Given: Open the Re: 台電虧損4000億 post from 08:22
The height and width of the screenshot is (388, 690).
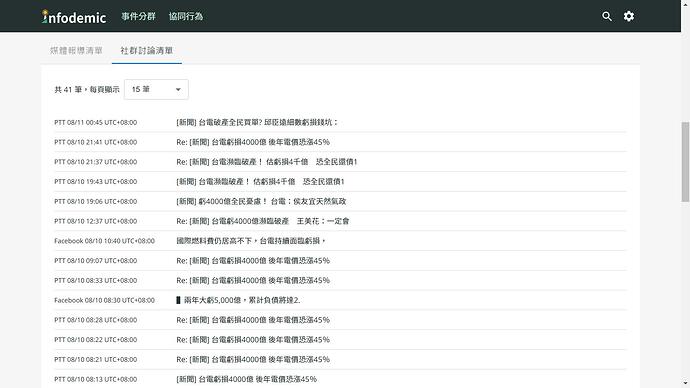Looking at the screenshot, I should click(x=253, y=340).
